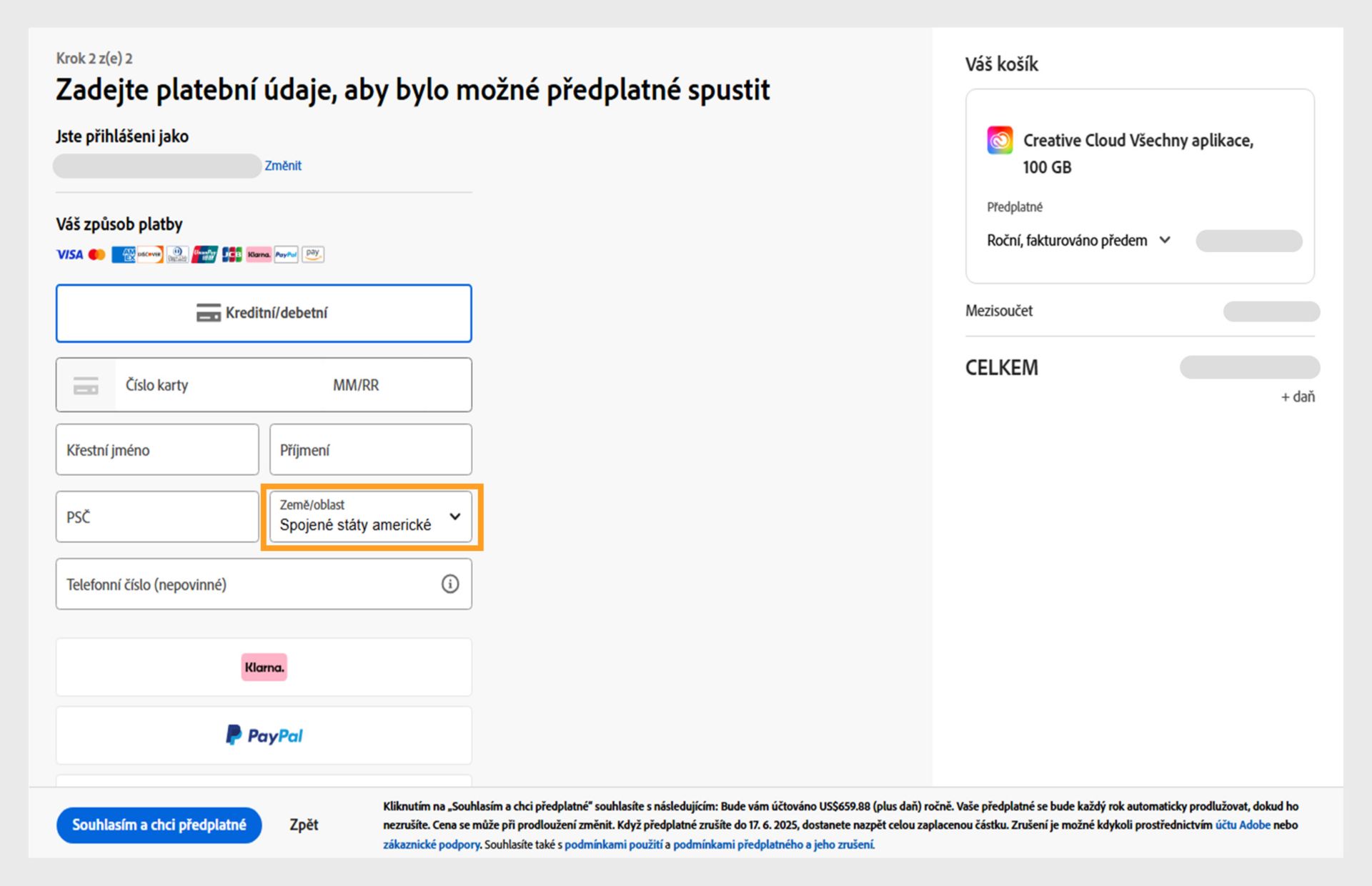Click the phone number info icon
The height and width of the screenshot is (886, 1372).
pos(449,584)
